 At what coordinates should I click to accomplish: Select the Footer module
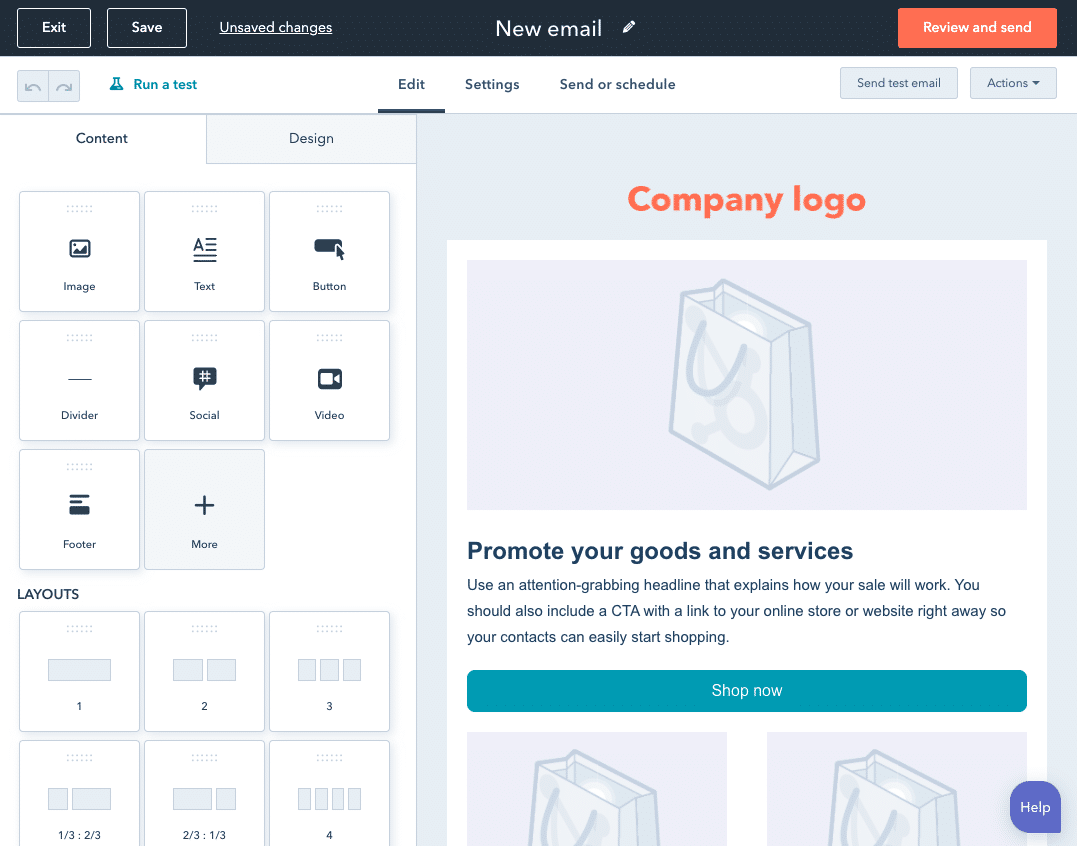pos(79,510)
